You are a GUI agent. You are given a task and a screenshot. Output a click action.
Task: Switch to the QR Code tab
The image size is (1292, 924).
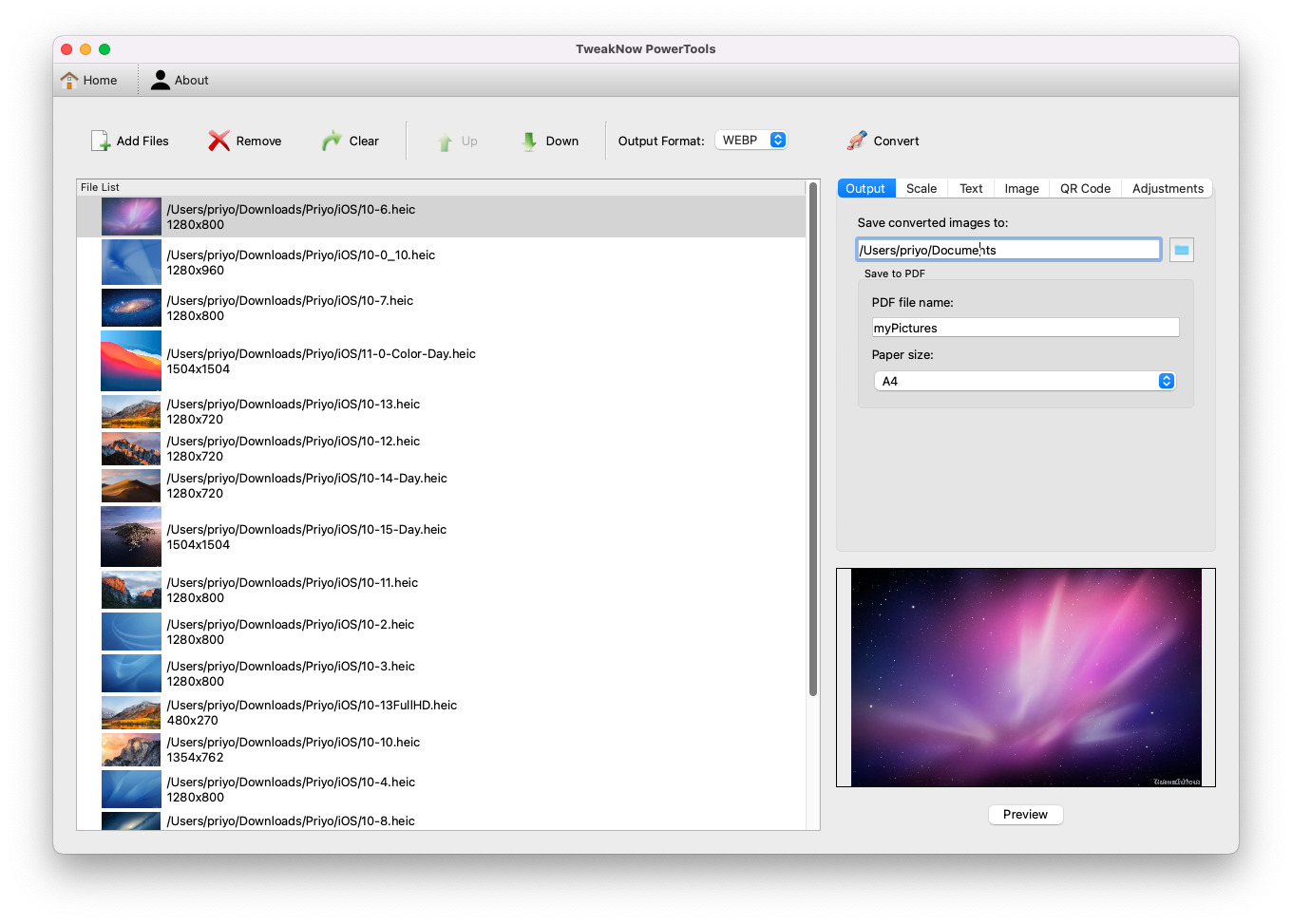(1084, 188)
